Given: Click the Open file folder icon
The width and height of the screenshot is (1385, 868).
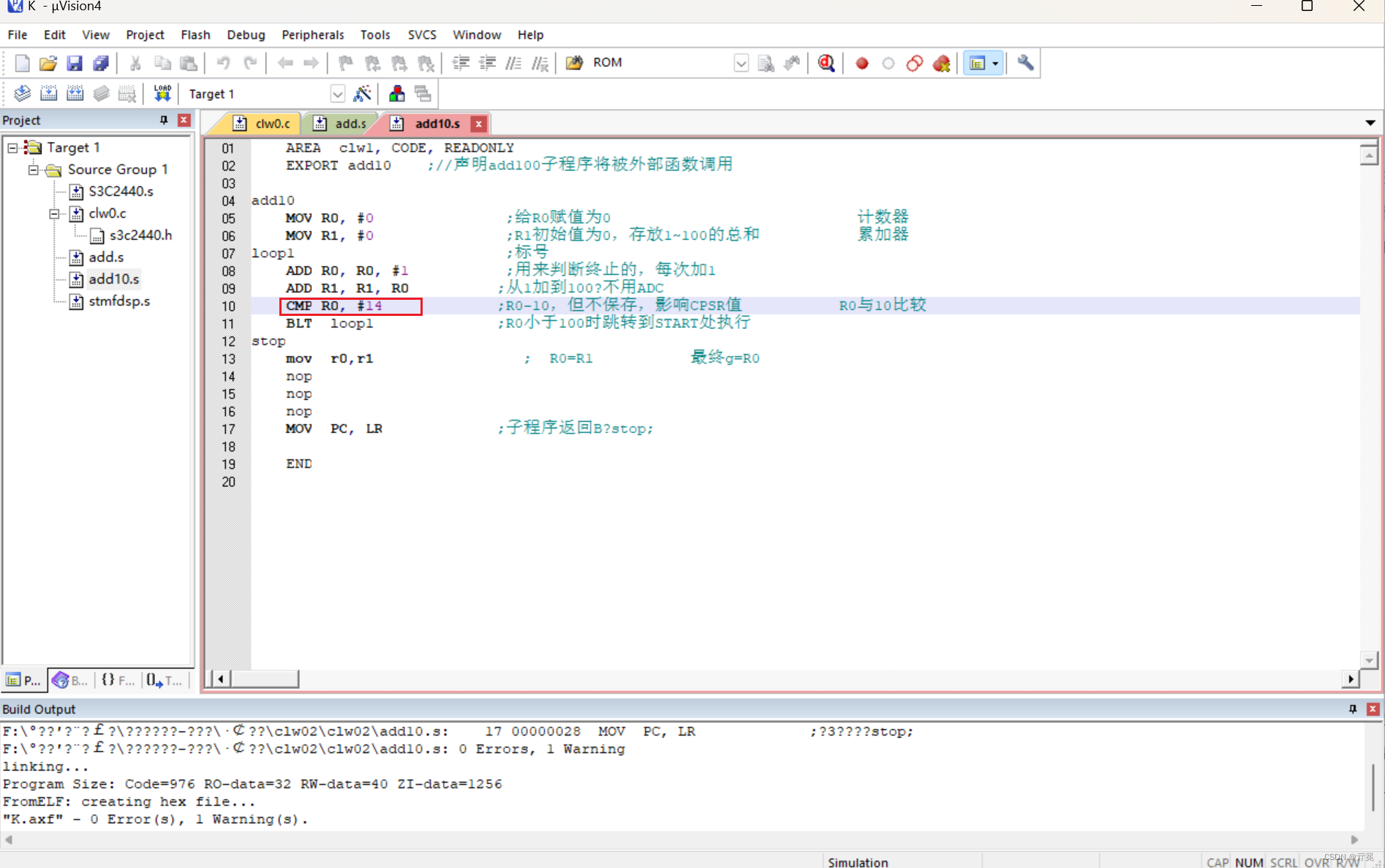Looking at the screenshot, I should coord(48,64).
